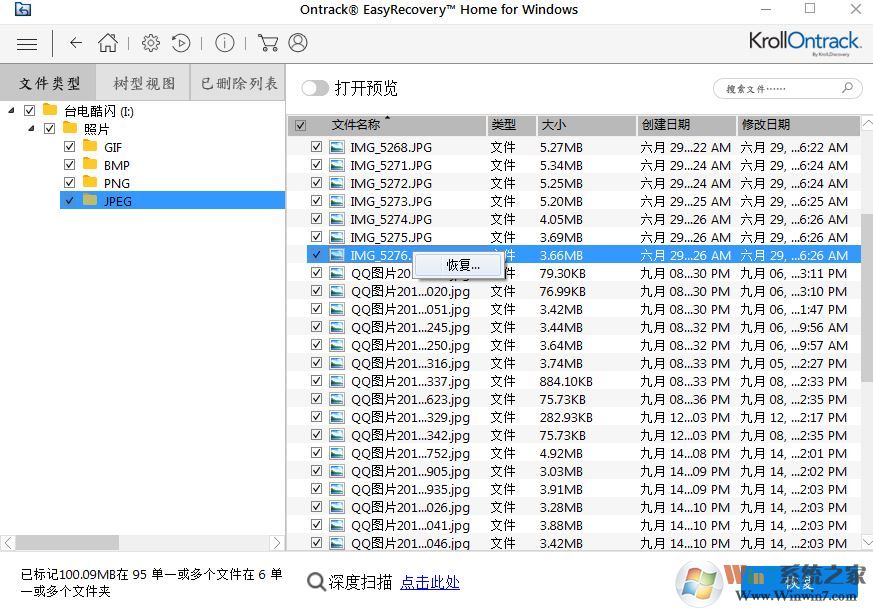Click the back arrow navigation icon

[75, 43]
